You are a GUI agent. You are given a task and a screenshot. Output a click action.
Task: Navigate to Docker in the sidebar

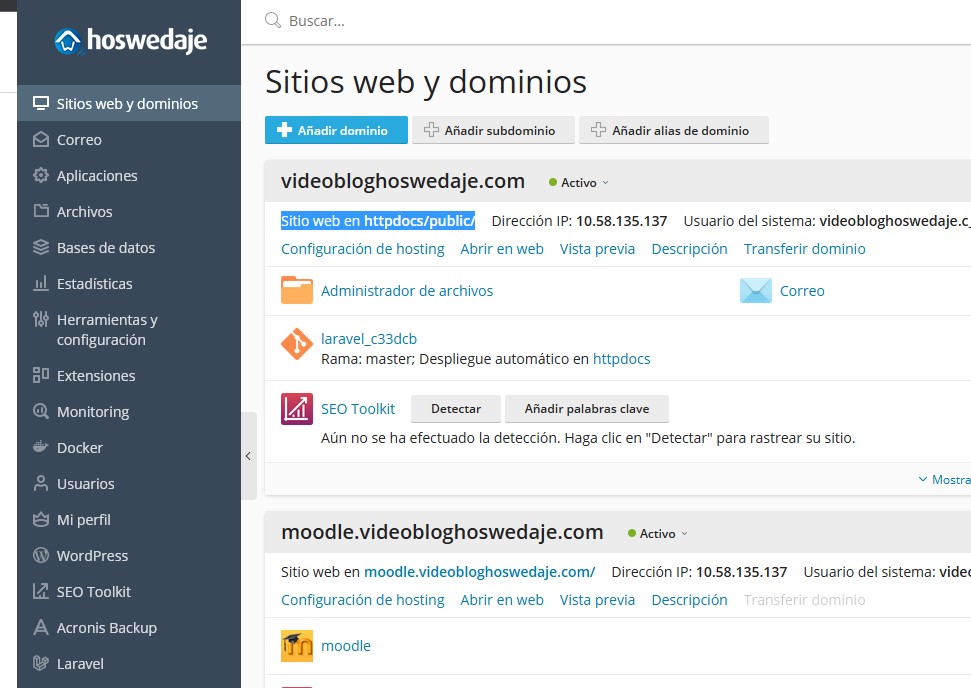pos(129,447)
